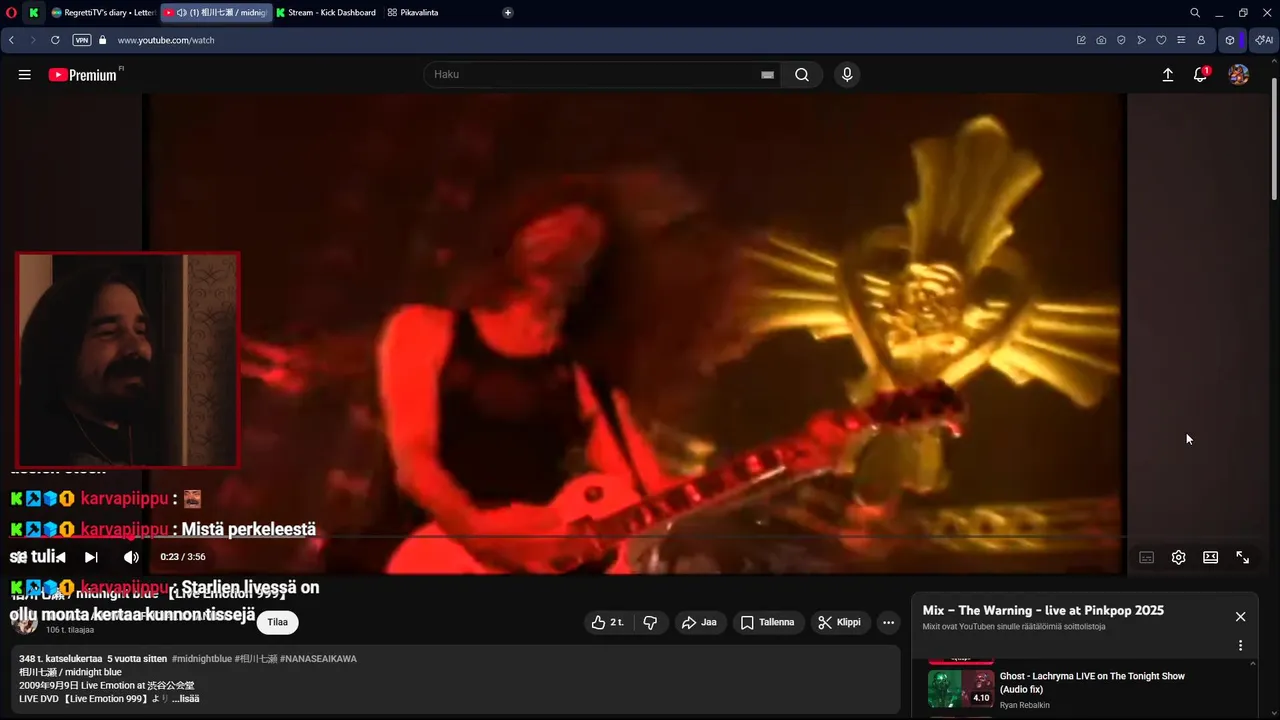Take a snapshot with the camera icon
Screen dimensions: 1280x720
(1101, 40)
